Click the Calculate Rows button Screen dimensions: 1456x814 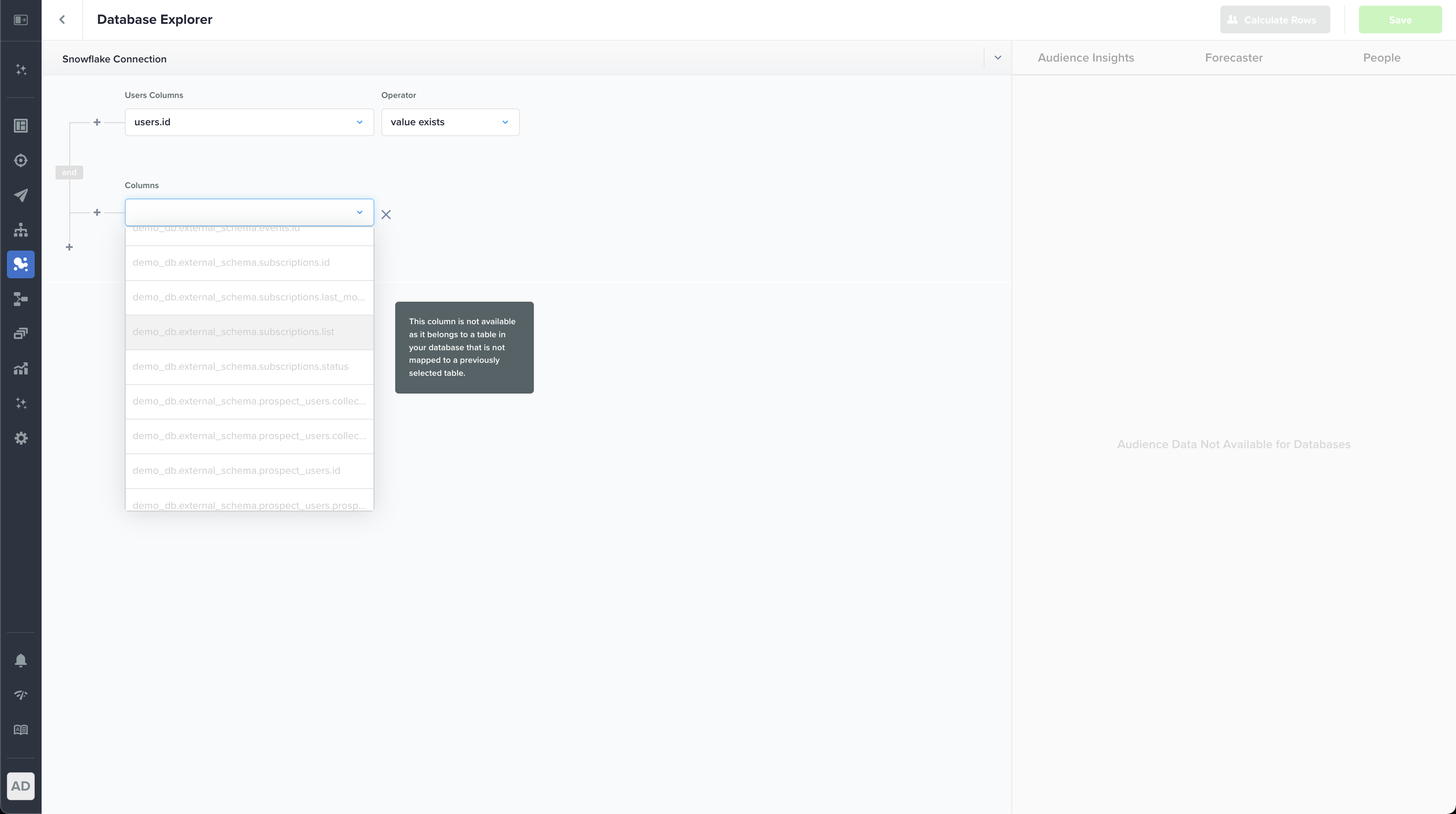[x=1274, y=20]
